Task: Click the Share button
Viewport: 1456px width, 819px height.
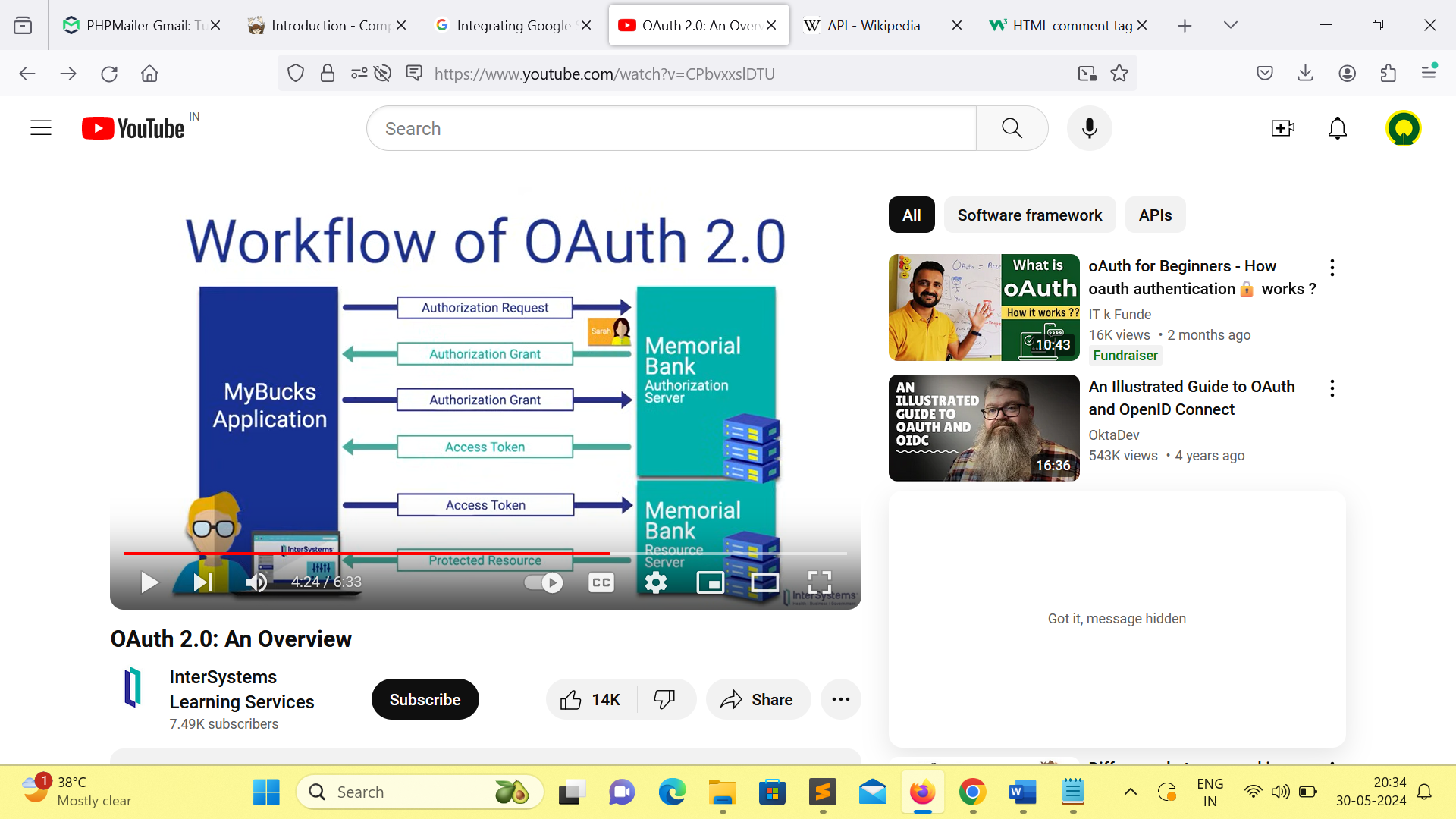Action: [758, 699]
